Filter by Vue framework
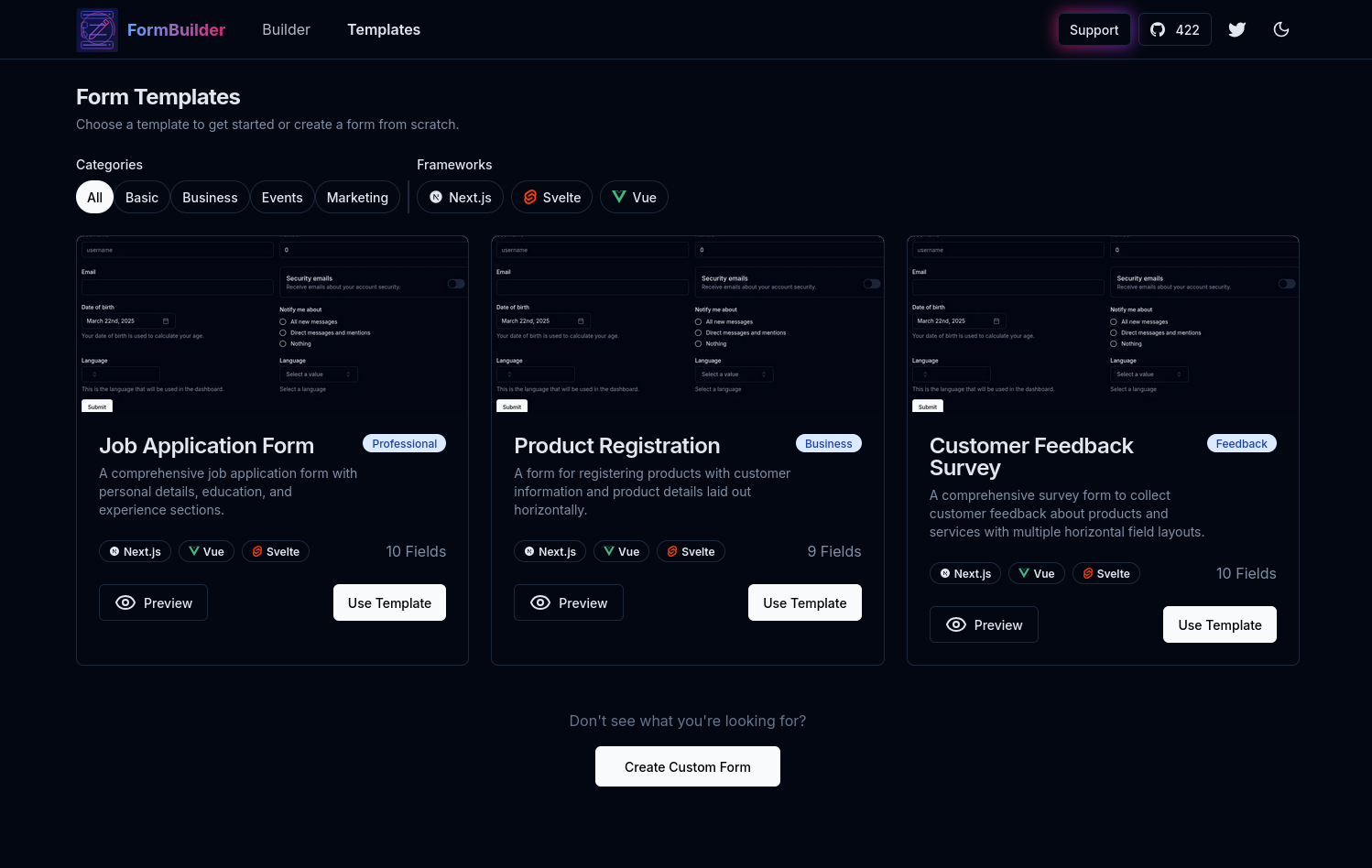This screenshot has height=868, width=1372. click(x=634, y=197)
